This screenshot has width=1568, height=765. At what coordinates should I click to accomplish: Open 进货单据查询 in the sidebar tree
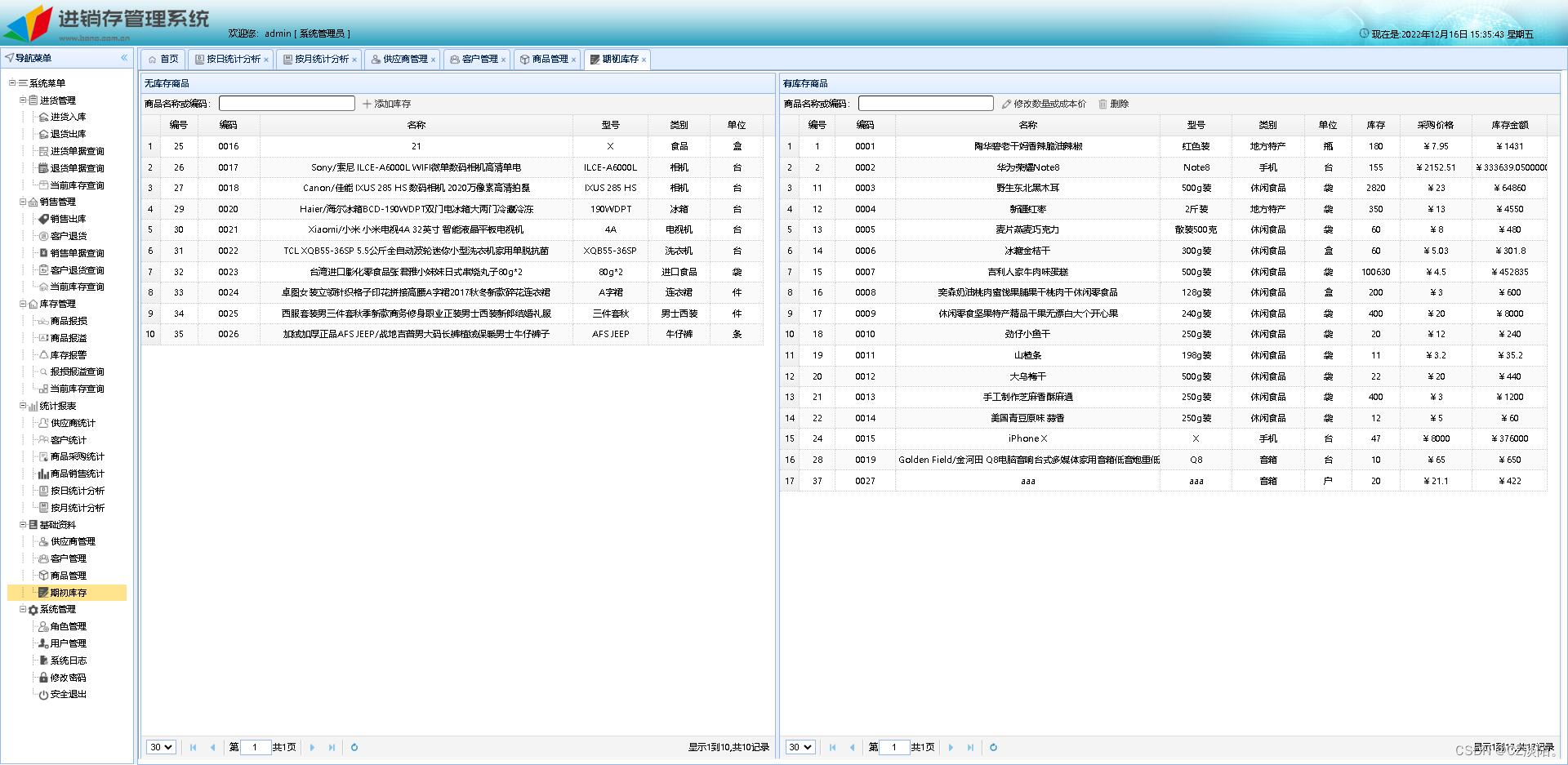tap(77, 151)
